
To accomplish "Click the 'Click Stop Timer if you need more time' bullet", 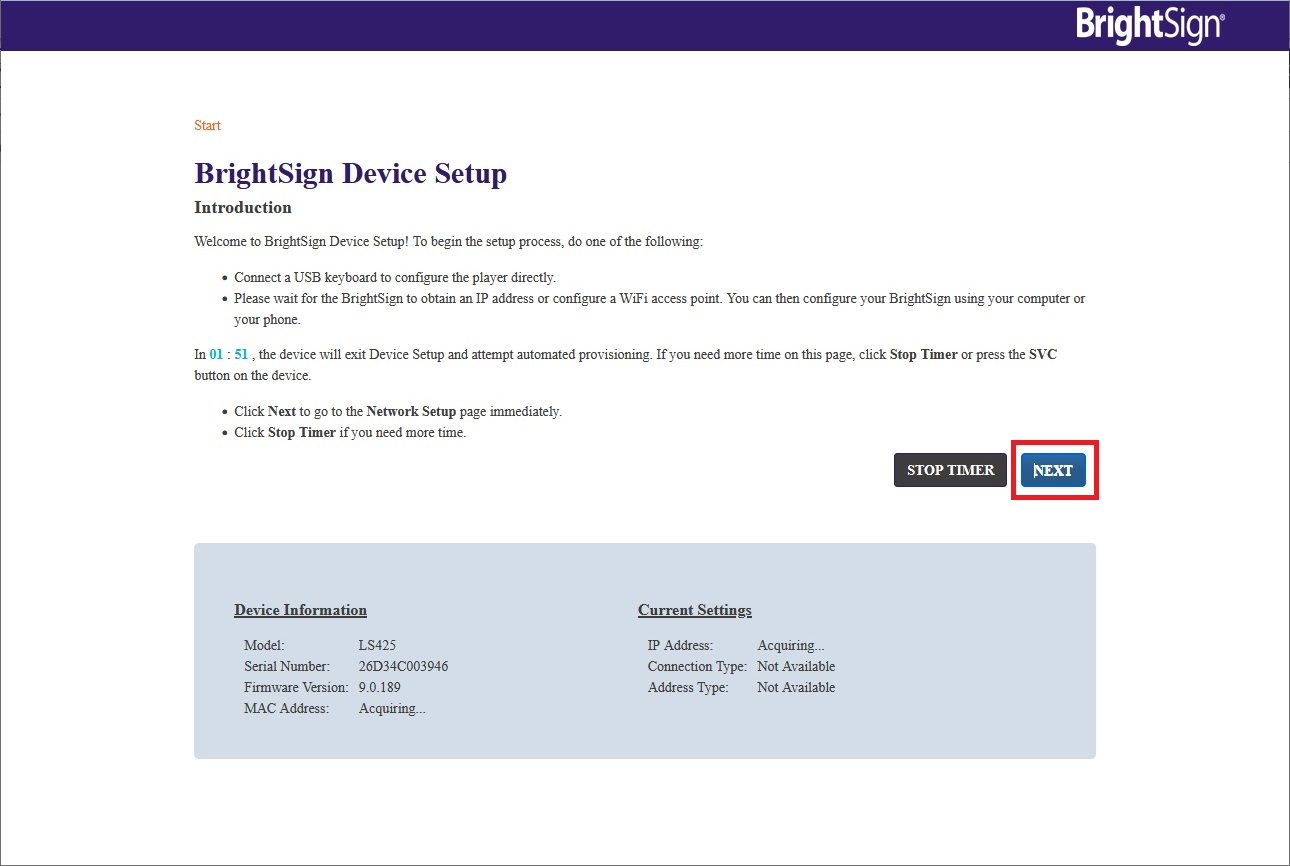I will (350, 433).
